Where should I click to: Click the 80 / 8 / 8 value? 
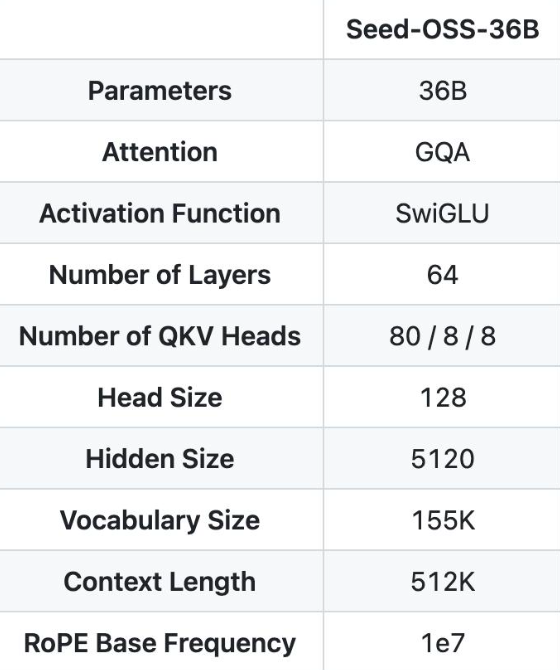click(x=443, y=336)
